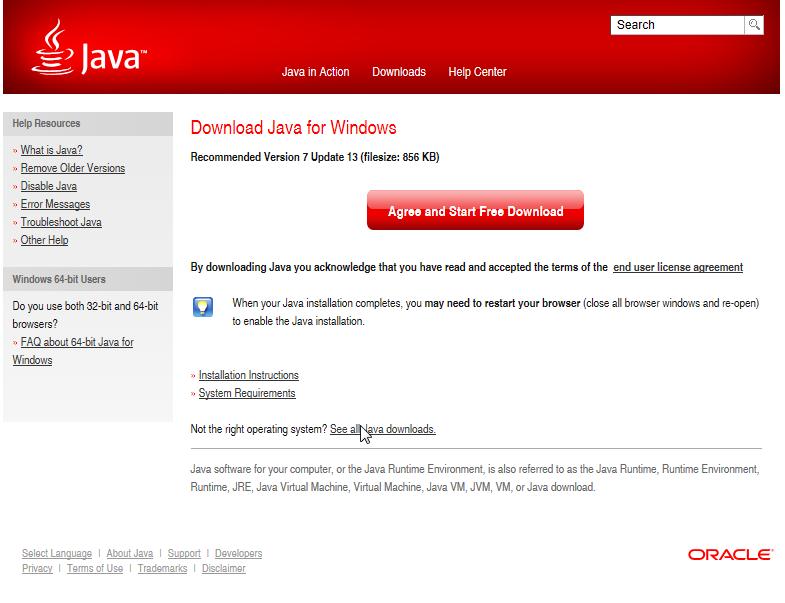Click the Help Resources sidebar header
The image size is (785, 603).
pyautogui.click(x=46, y=123)
